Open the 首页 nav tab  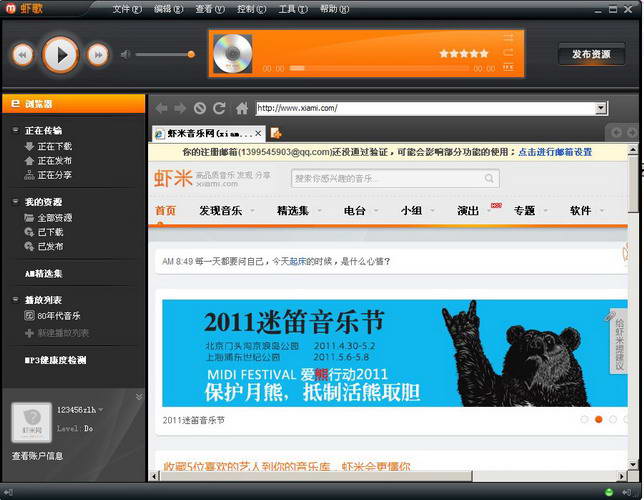165,211
